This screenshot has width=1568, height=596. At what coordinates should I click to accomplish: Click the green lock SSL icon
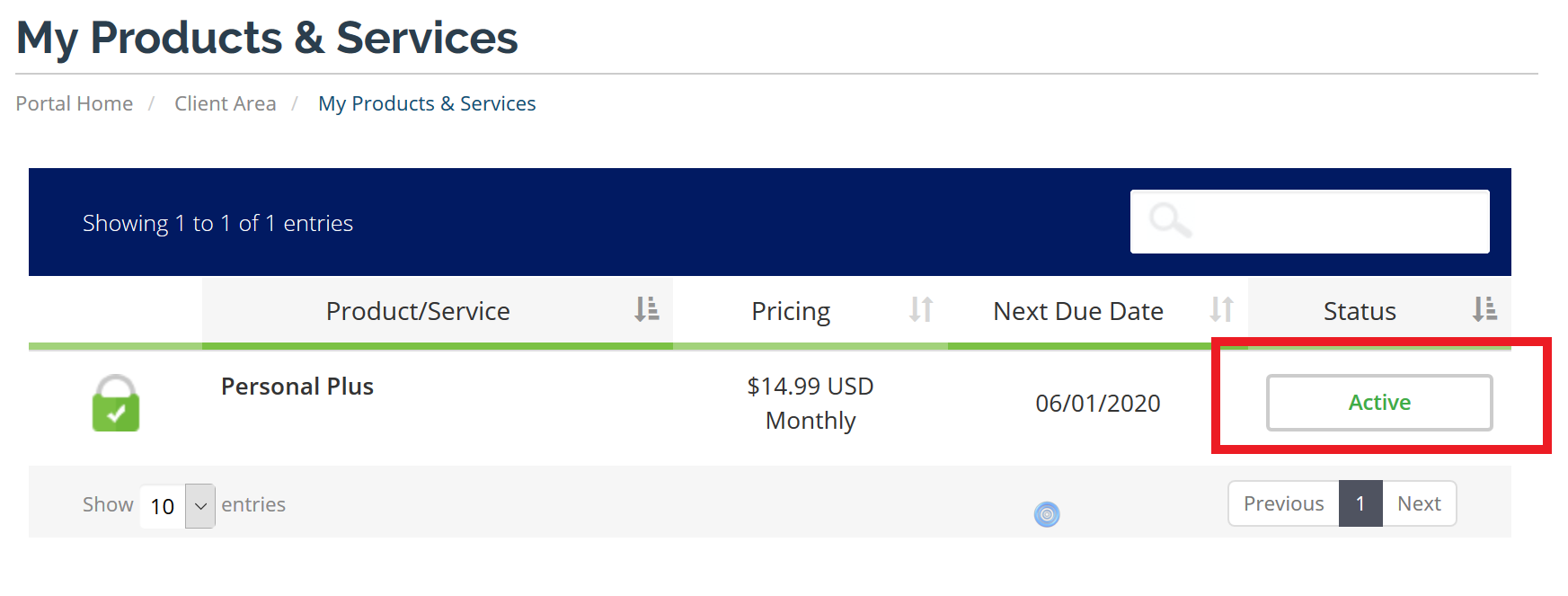(x=116, y=404)
